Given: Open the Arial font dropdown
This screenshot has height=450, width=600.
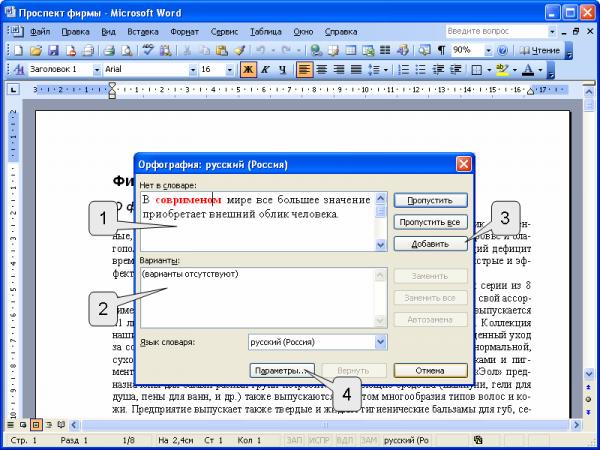Looking at the screenshot, I should pyautogui.click(x=192, y=70).
